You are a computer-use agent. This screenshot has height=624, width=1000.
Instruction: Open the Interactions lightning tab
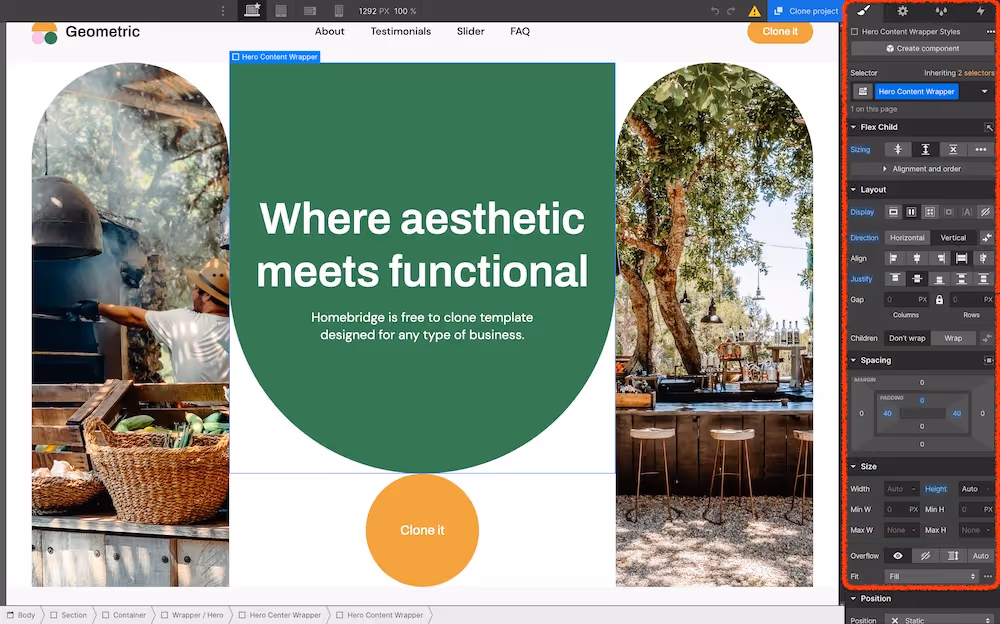tap(980, 11)
